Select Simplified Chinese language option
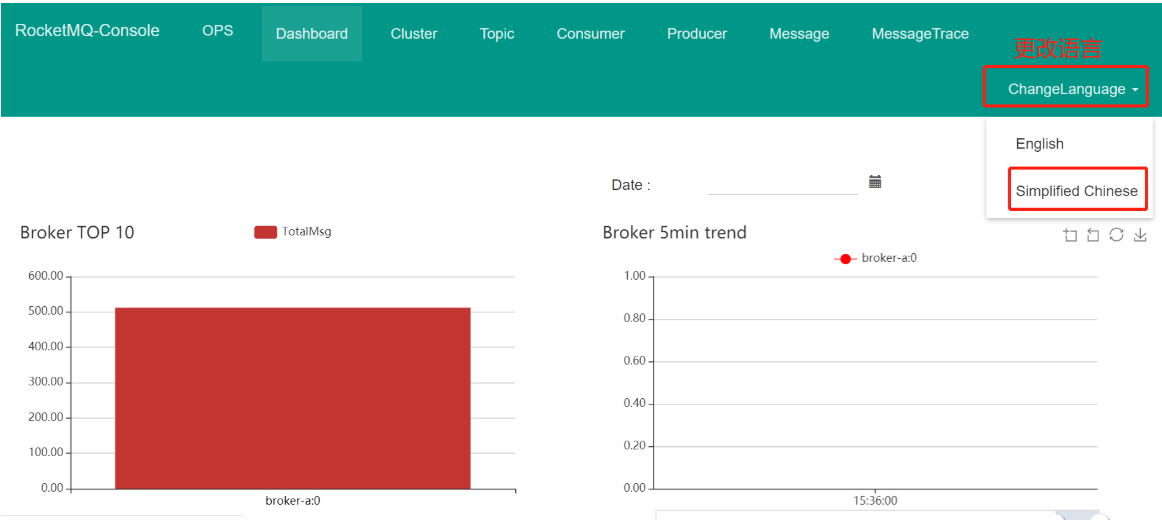This screenshot has width=1162, height=520. (x=1077, y=190)
